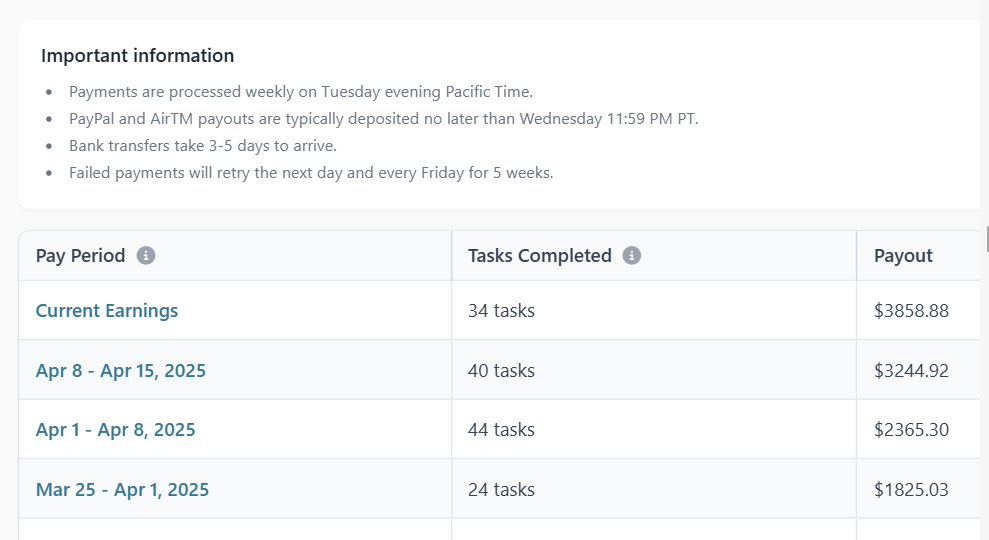The image size is (989, 540).
Task: Click the Bank transfers take 3-5 days note
Action: click(x=202, y=146)
